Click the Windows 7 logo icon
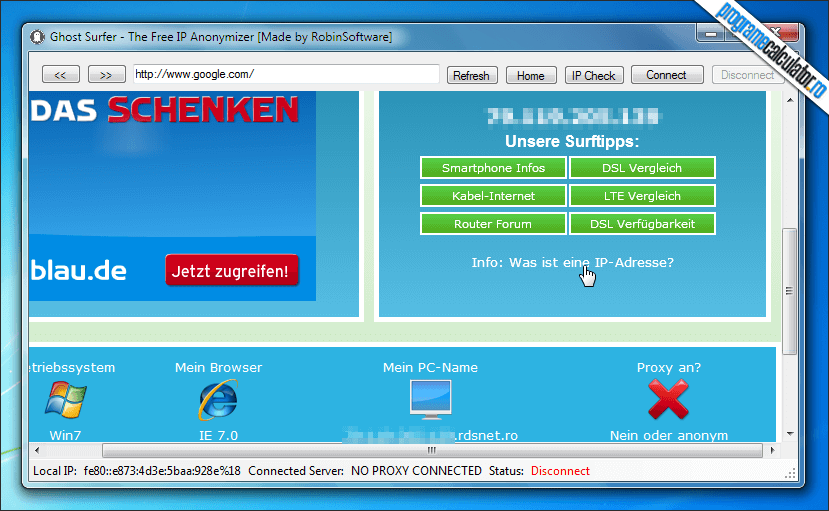 coord(66,400)
